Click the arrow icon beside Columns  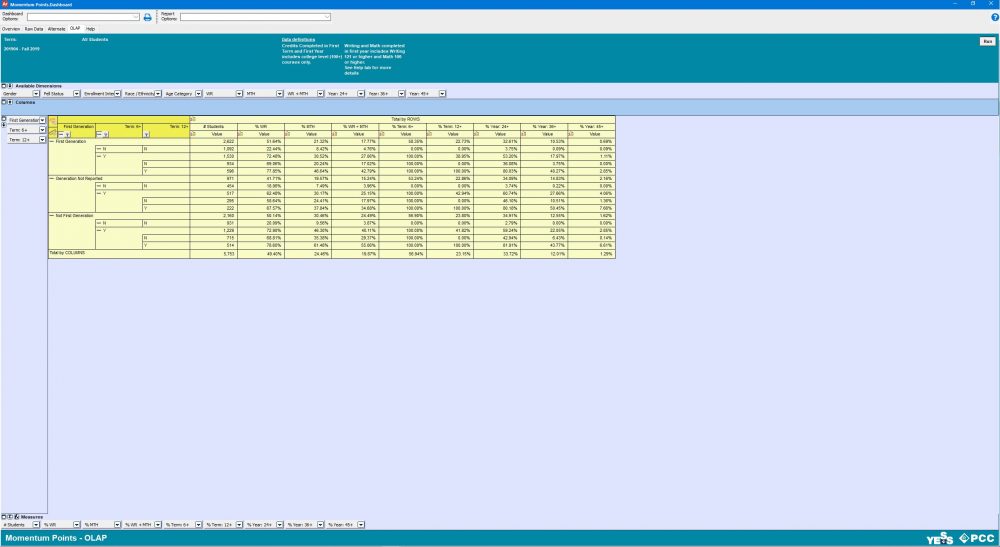click(x=10, y=102)
